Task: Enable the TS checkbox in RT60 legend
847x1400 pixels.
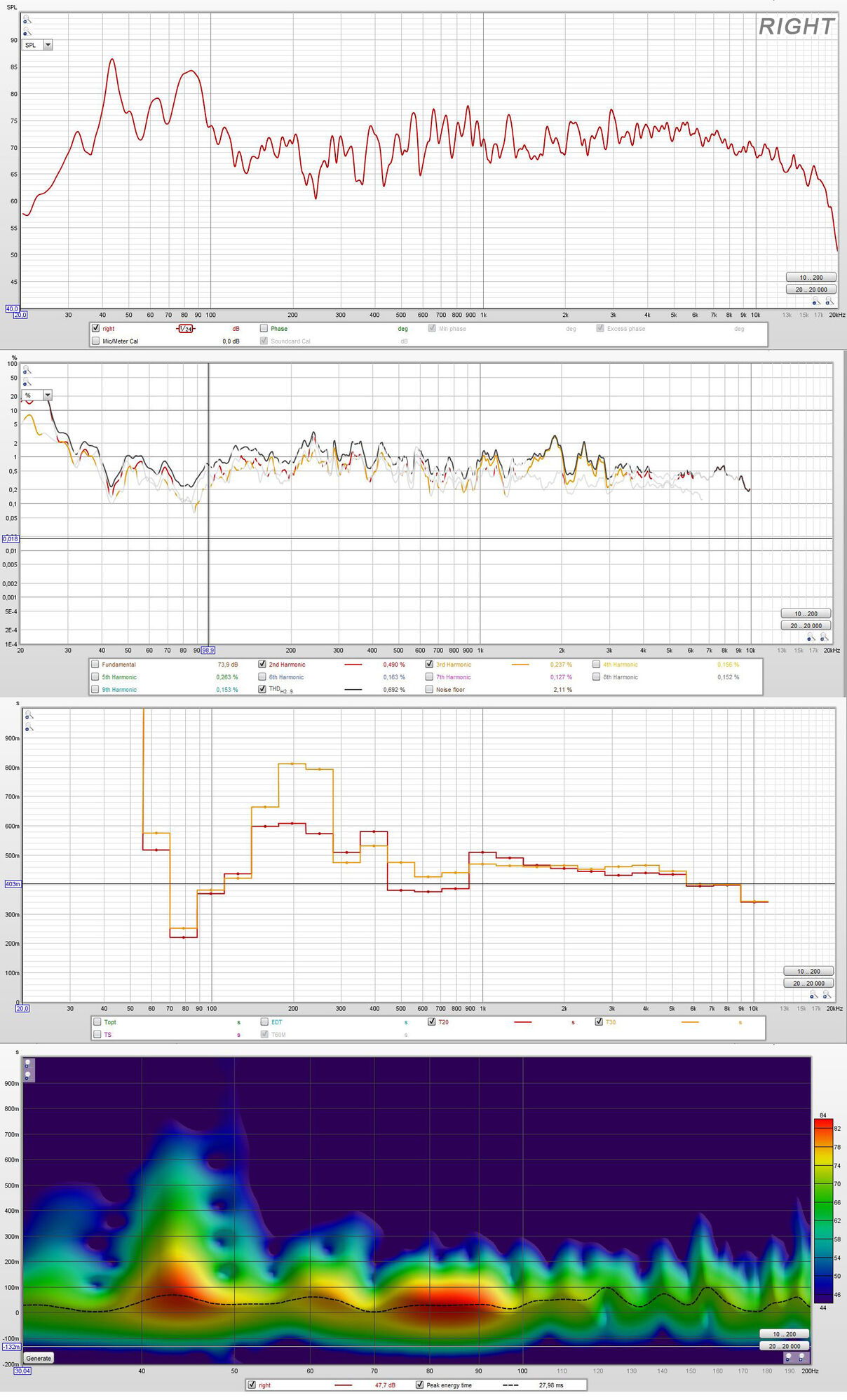Action: click(x=97, y=1034)
